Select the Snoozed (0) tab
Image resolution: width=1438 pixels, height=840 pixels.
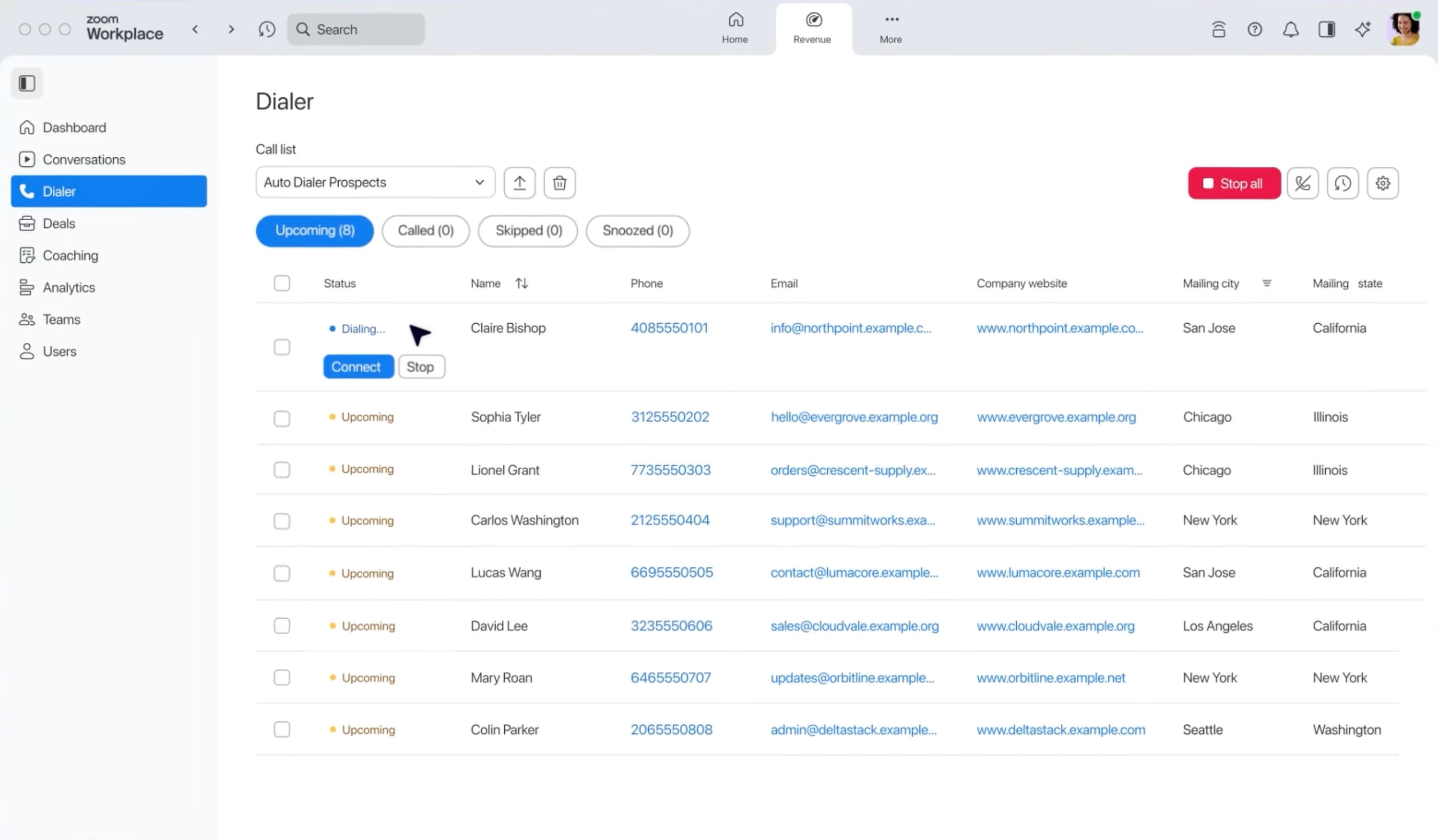click(x=638, y=230)
